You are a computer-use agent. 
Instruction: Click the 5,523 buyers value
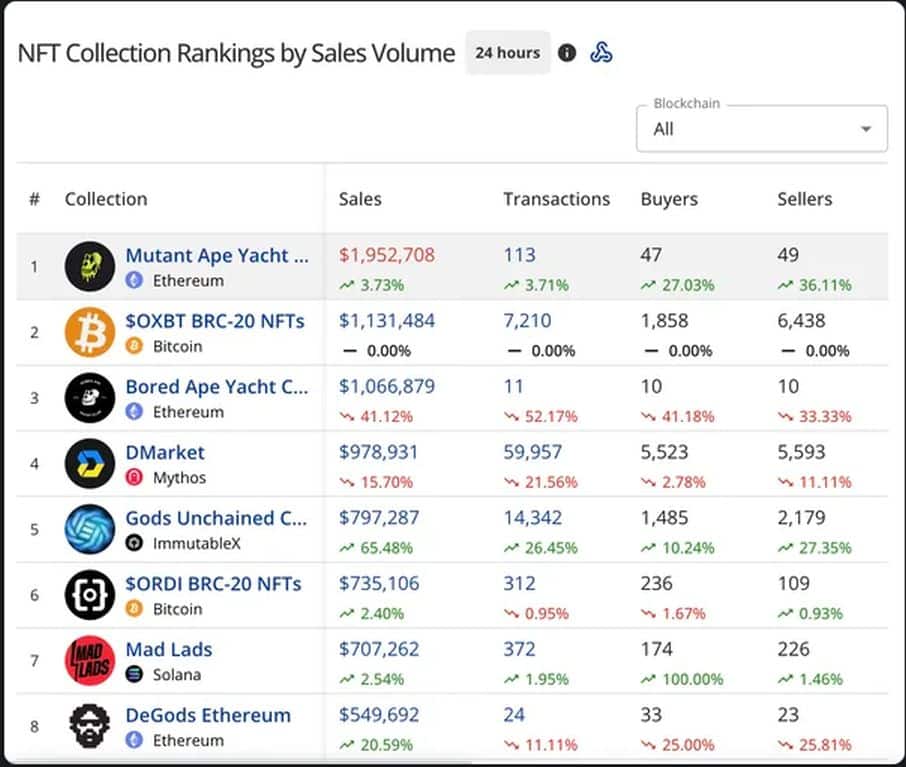(x=664, y=452)
